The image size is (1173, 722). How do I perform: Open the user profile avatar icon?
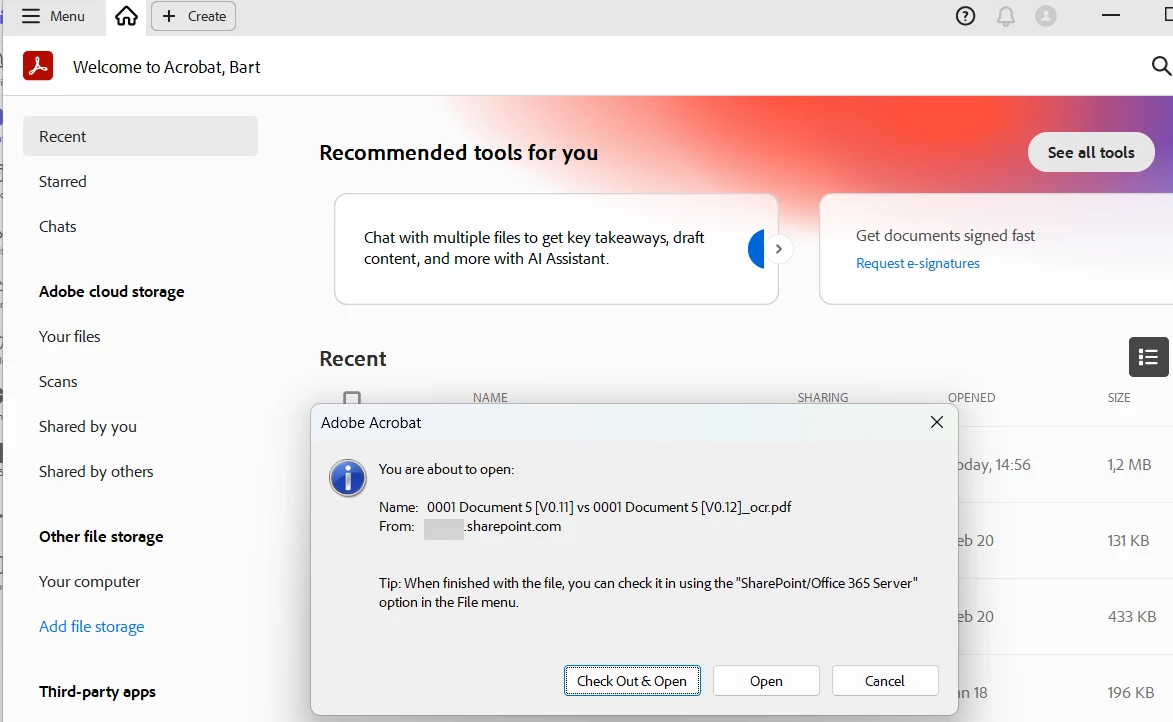[x=1046, y=16]
